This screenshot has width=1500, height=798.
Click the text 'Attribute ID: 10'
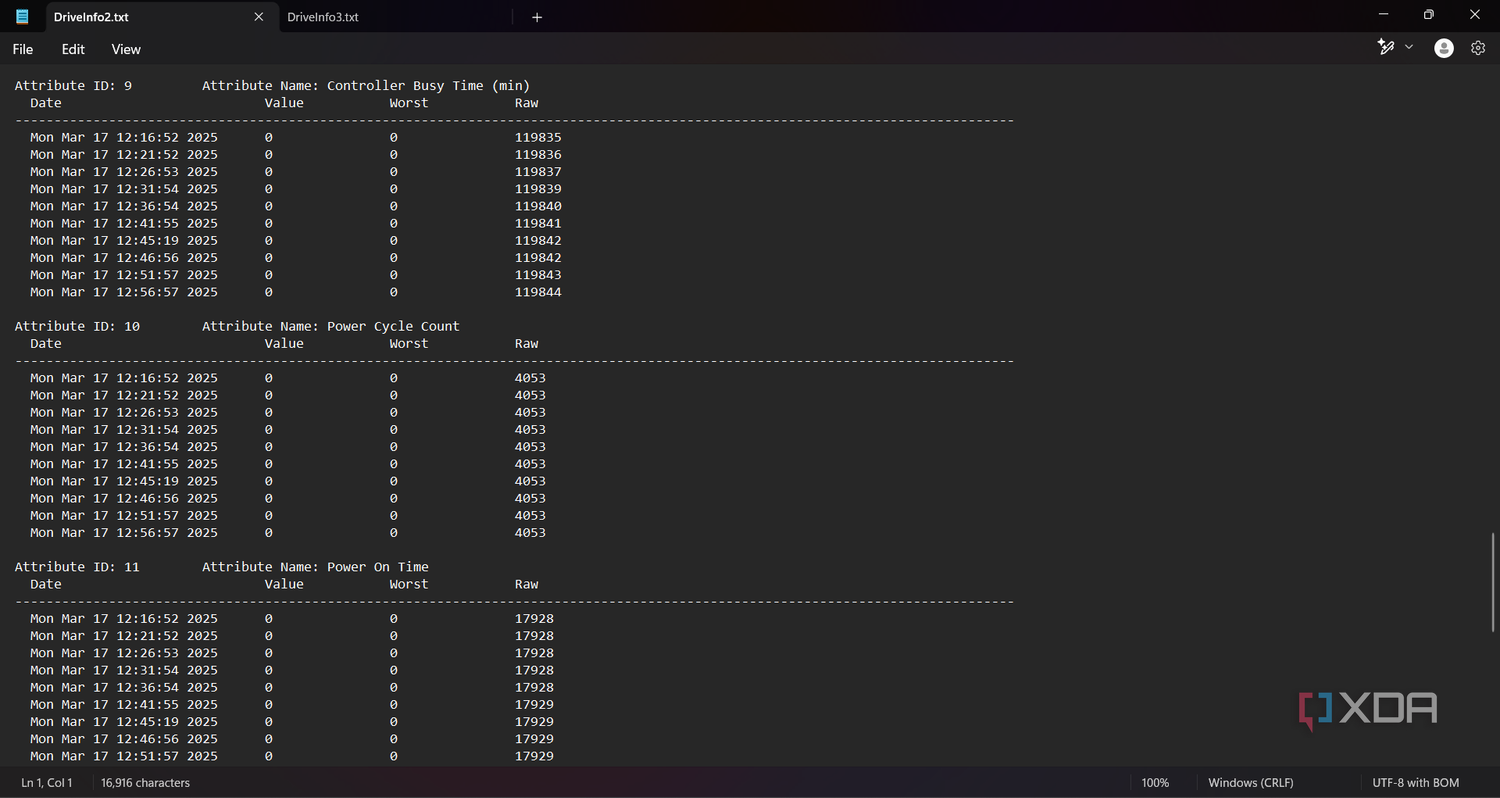point(77,326)
